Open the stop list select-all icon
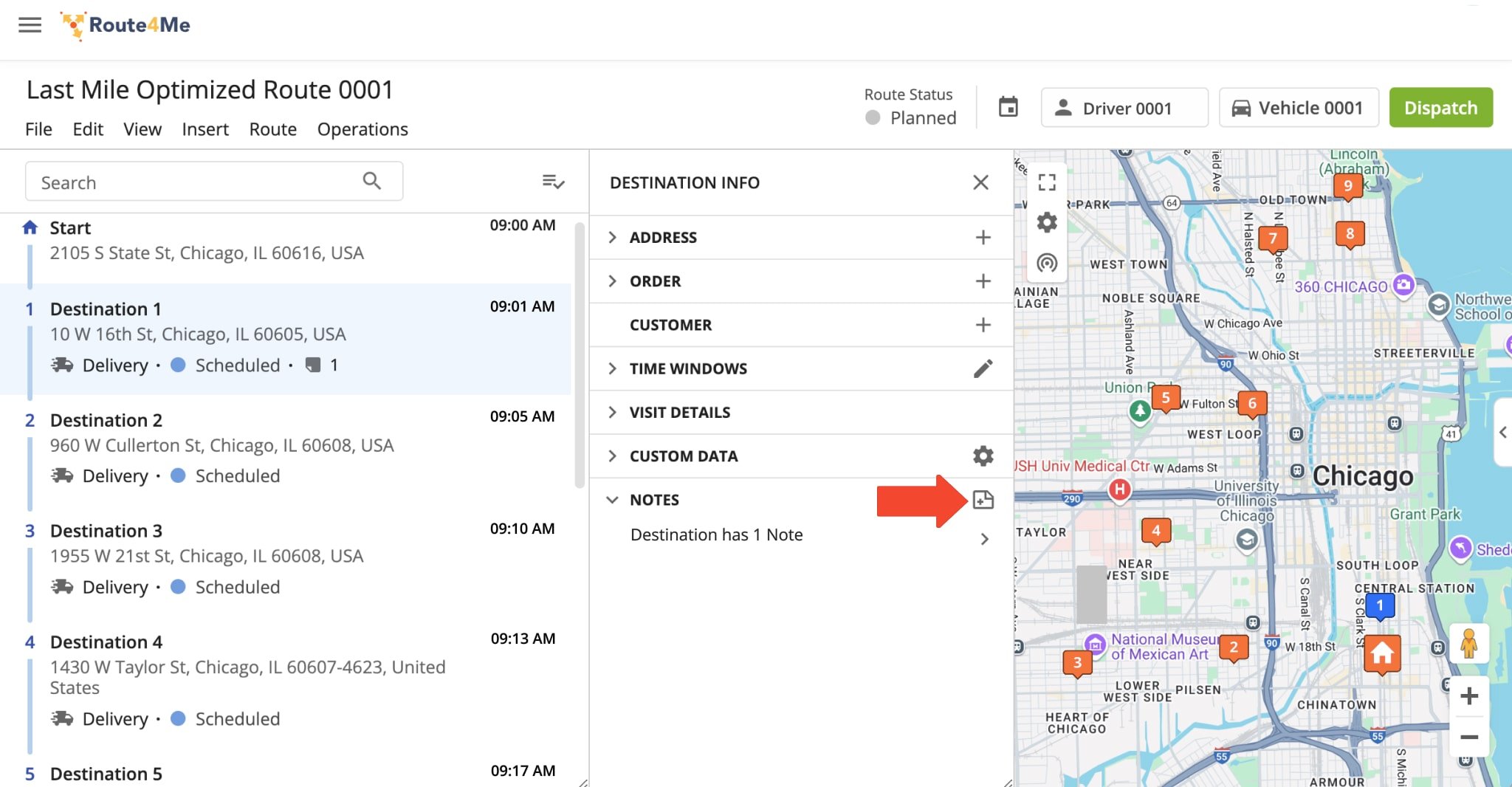The width and height of the screenshot is (1512, 787). click(x=553, y=182)
